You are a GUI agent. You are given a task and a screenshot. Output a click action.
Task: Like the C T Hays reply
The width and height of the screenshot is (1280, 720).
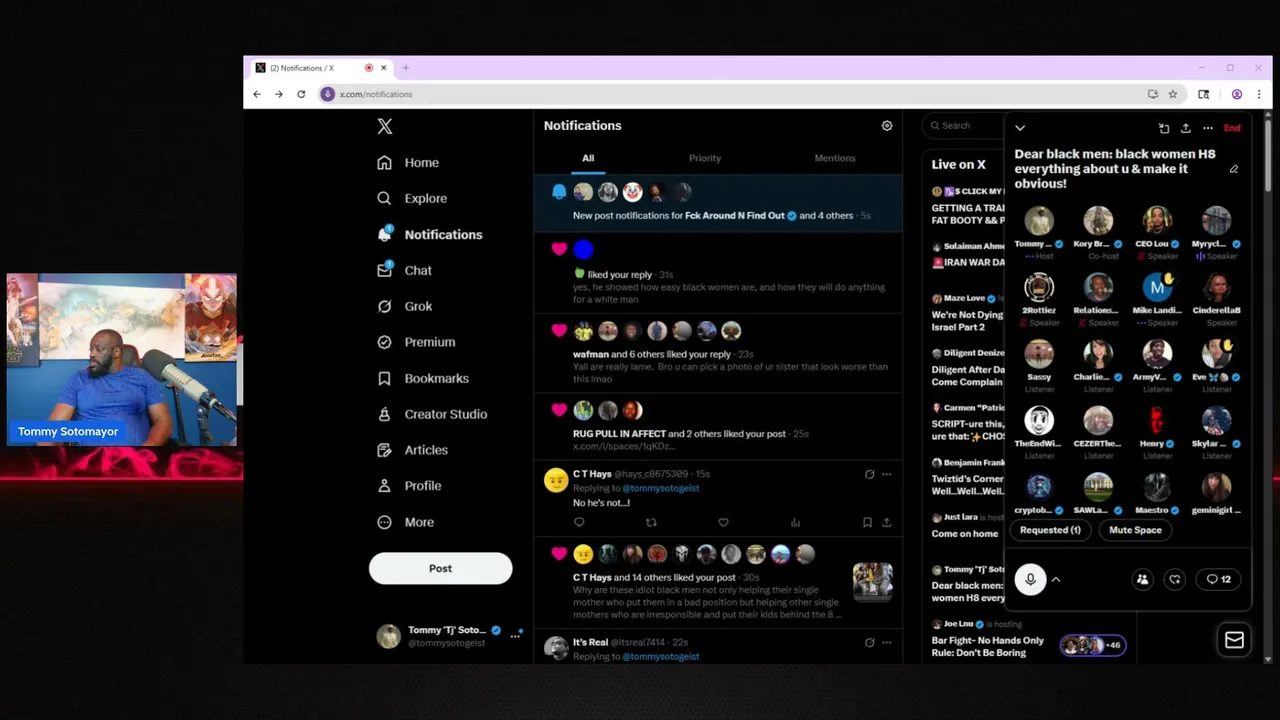pyautogui.click(x=723, y=522)
